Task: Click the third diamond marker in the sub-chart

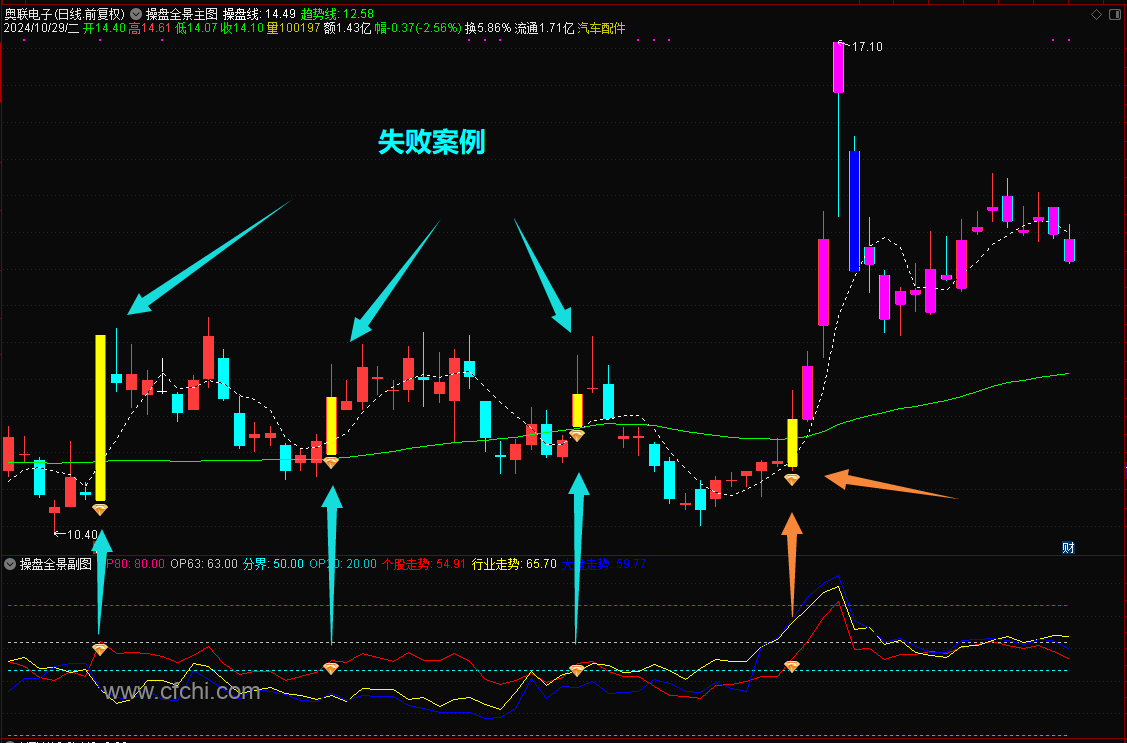Action: tap(576, 670)
